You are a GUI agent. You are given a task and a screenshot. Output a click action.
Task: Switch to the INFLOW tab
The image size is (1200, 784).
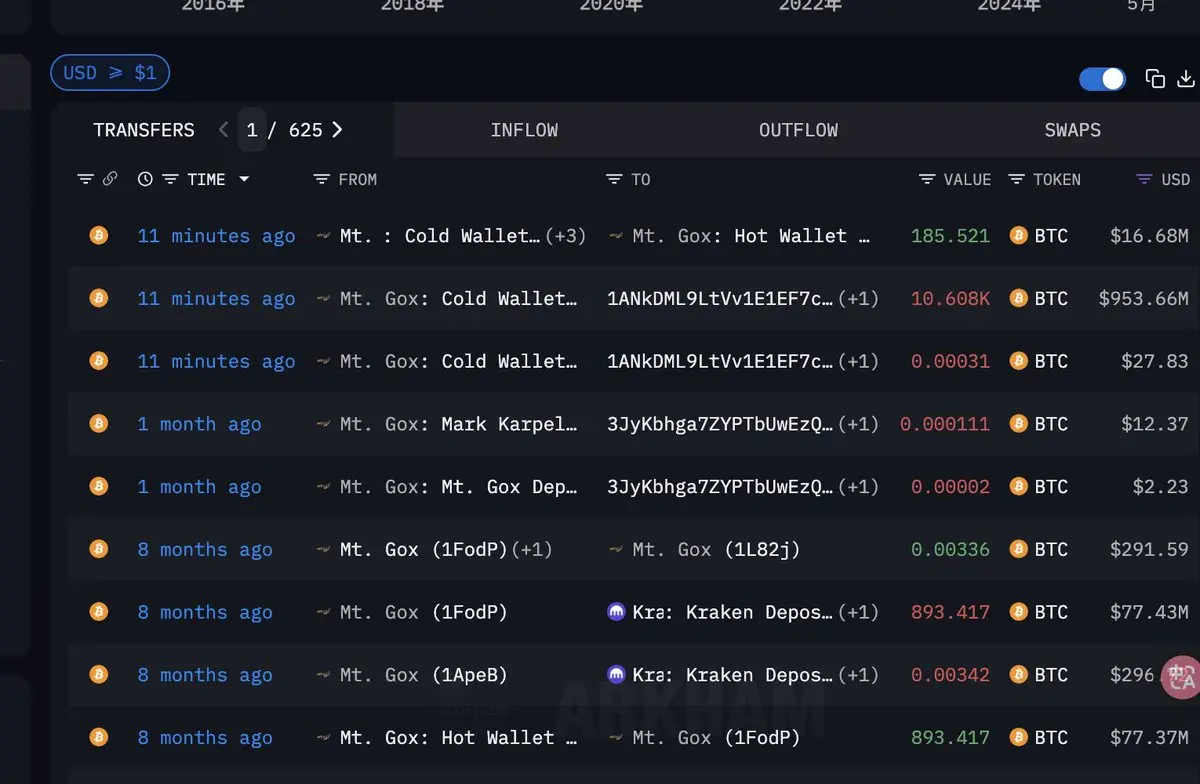[x=524, y=130]
